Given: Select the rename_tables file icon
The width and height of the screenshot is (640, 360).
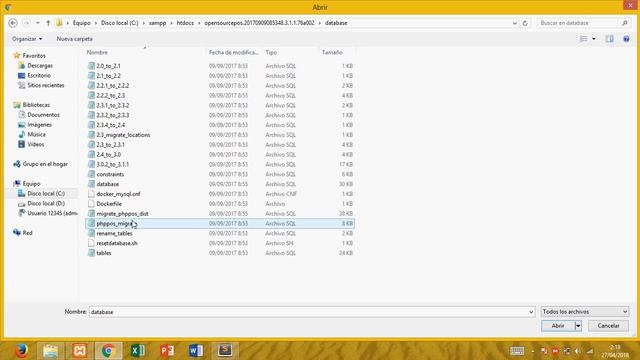Looking at the screenshot, I should (x=91, y=233).
